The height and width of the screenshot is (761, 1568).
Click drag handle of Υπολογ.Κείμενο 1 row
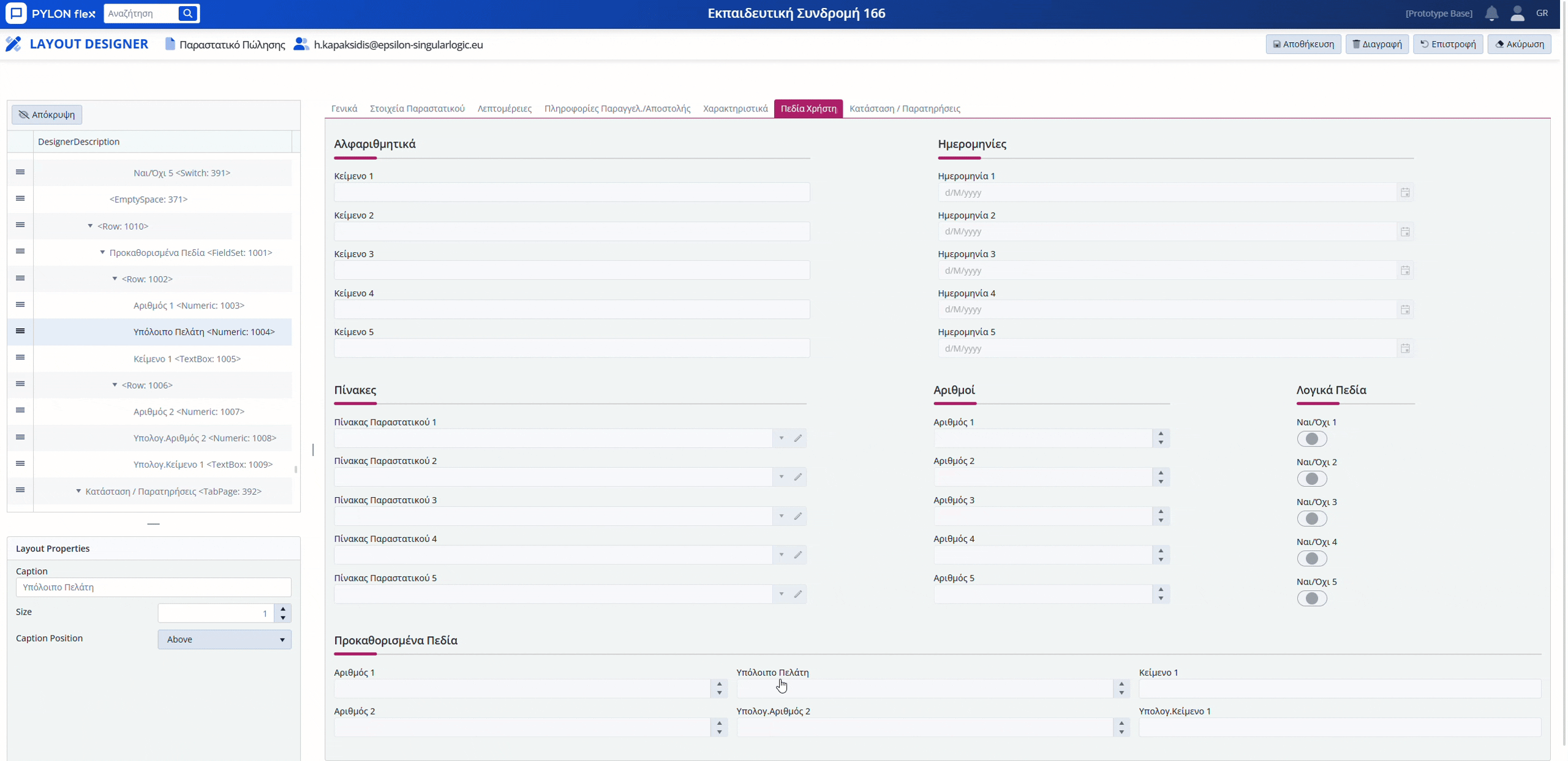tap(20, 463)
